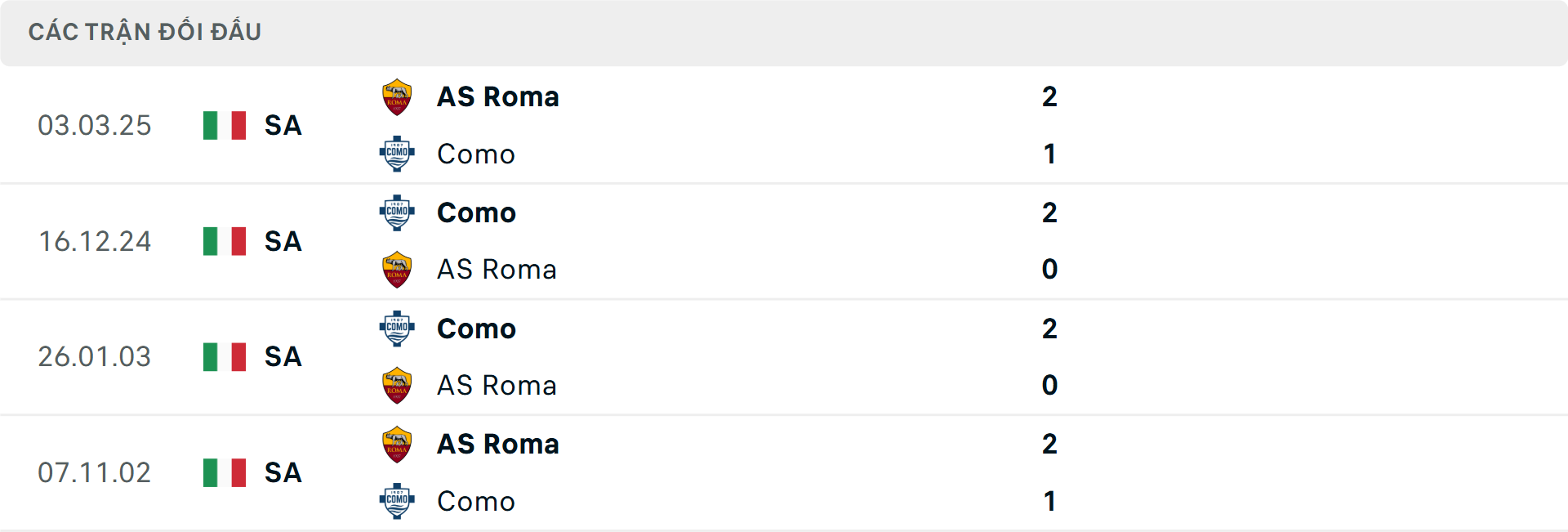Open AS Roma team in 03.03.25 match

point(498,97)
